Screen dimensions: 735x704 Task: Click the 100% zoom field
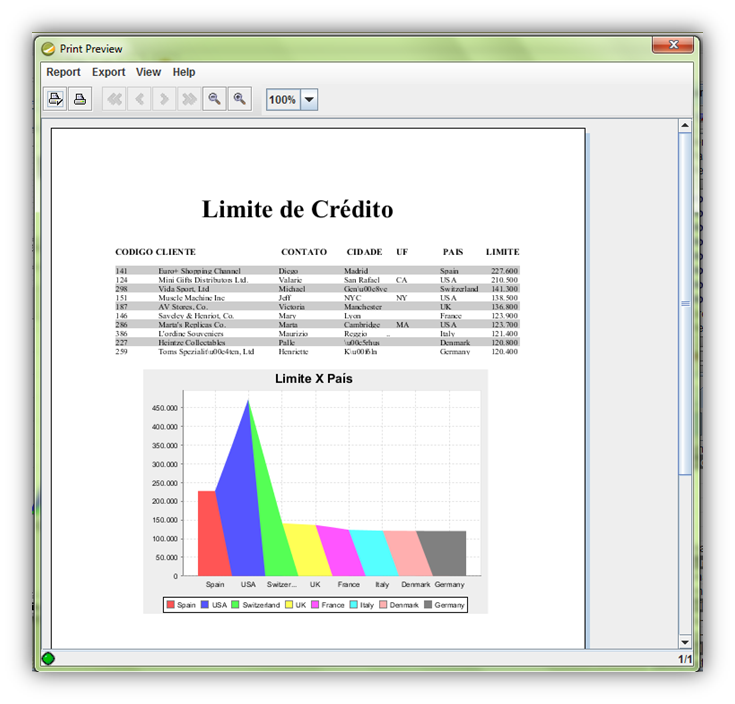(282, 100)
